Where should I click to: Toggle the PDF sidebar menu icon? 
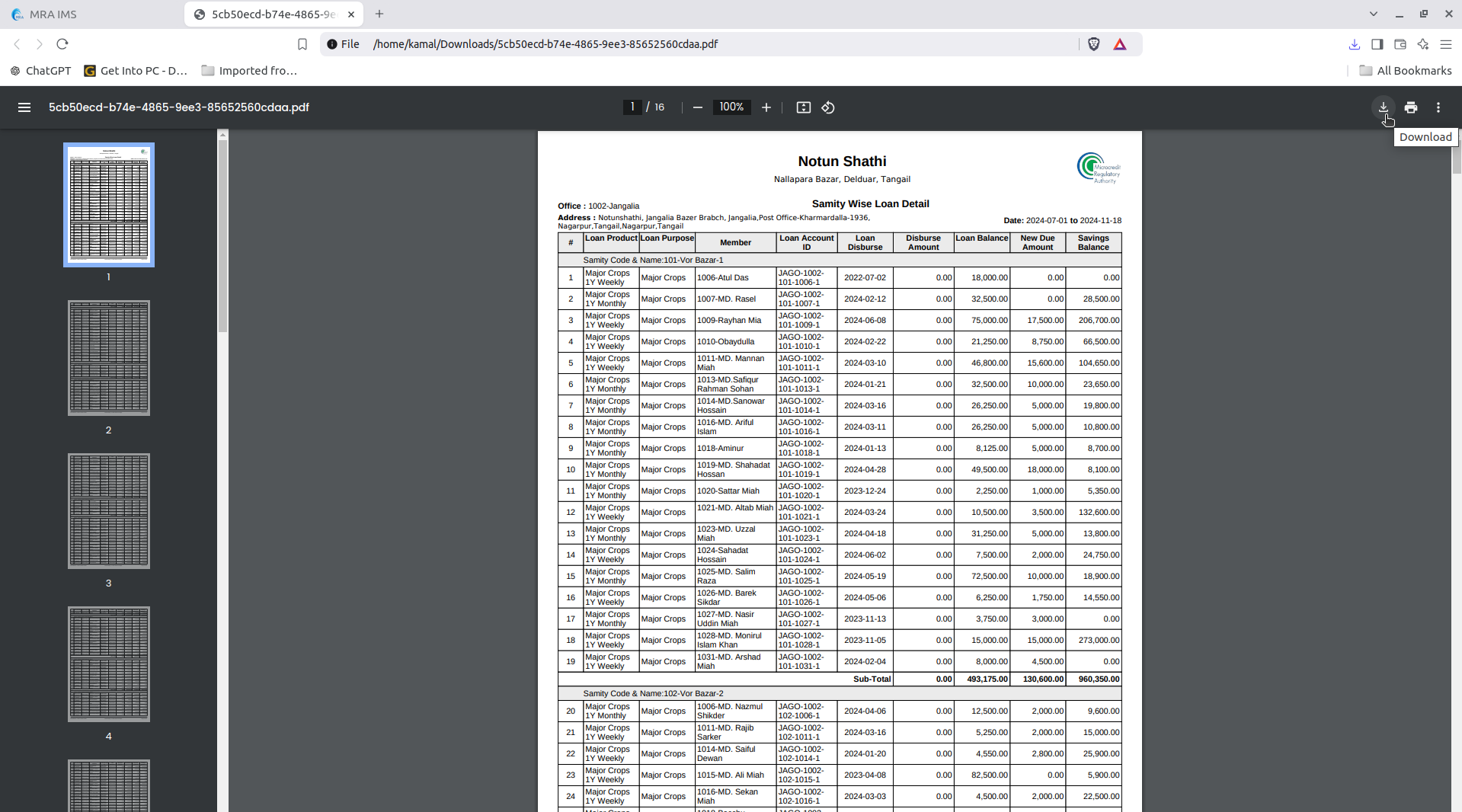point(24,107)
